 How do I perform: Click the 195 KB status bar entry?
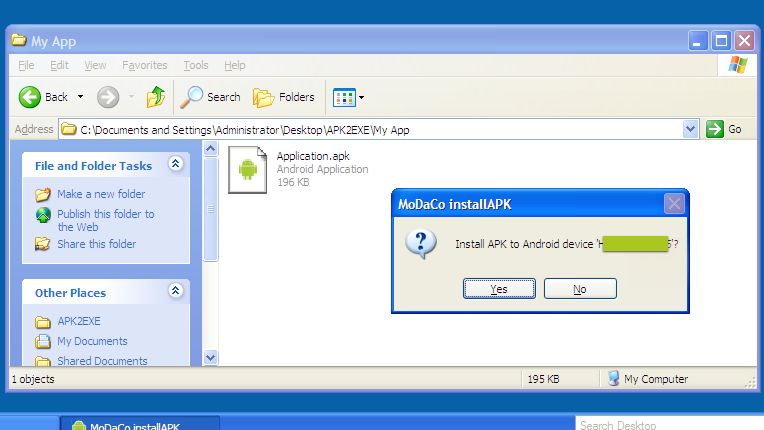pos(543,379)
